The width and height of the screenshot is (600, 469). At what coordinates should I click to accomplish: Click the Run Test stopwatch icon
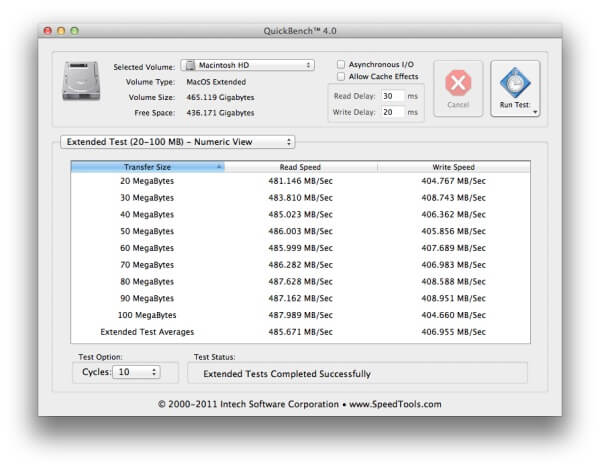pos(515,83)
